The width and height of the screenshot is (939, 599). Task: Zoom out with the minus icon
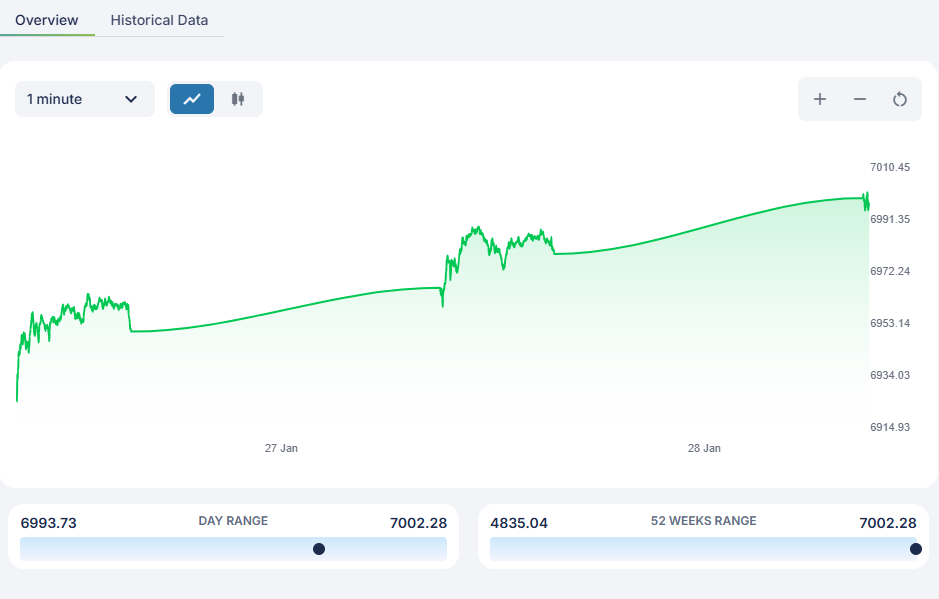click(x=860, y=99)
